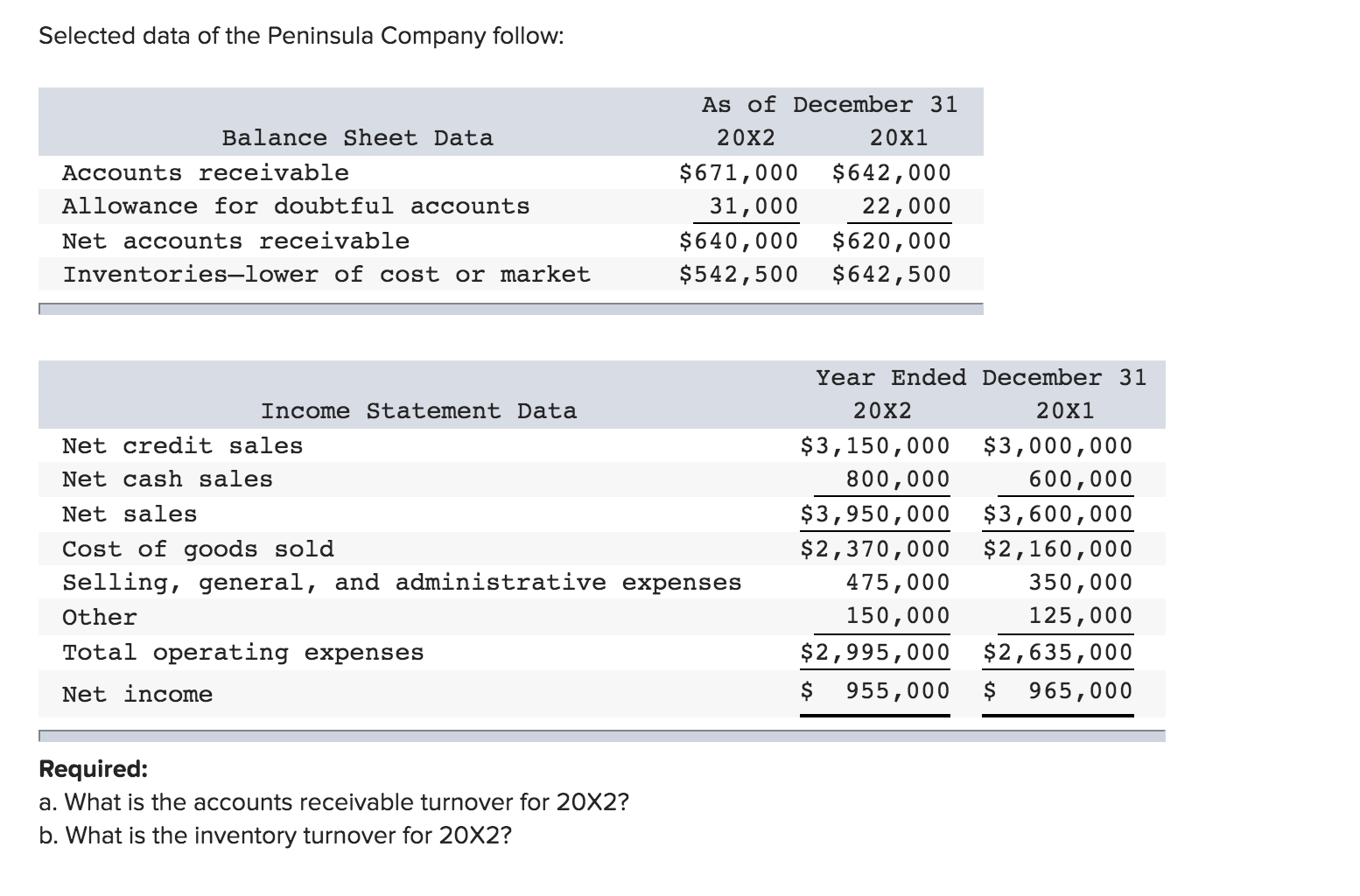Screen dimensions: 1360x896
Task: Click the 20X2 Accounts receivable value $671,000
Action: click(x=739, y=172)
